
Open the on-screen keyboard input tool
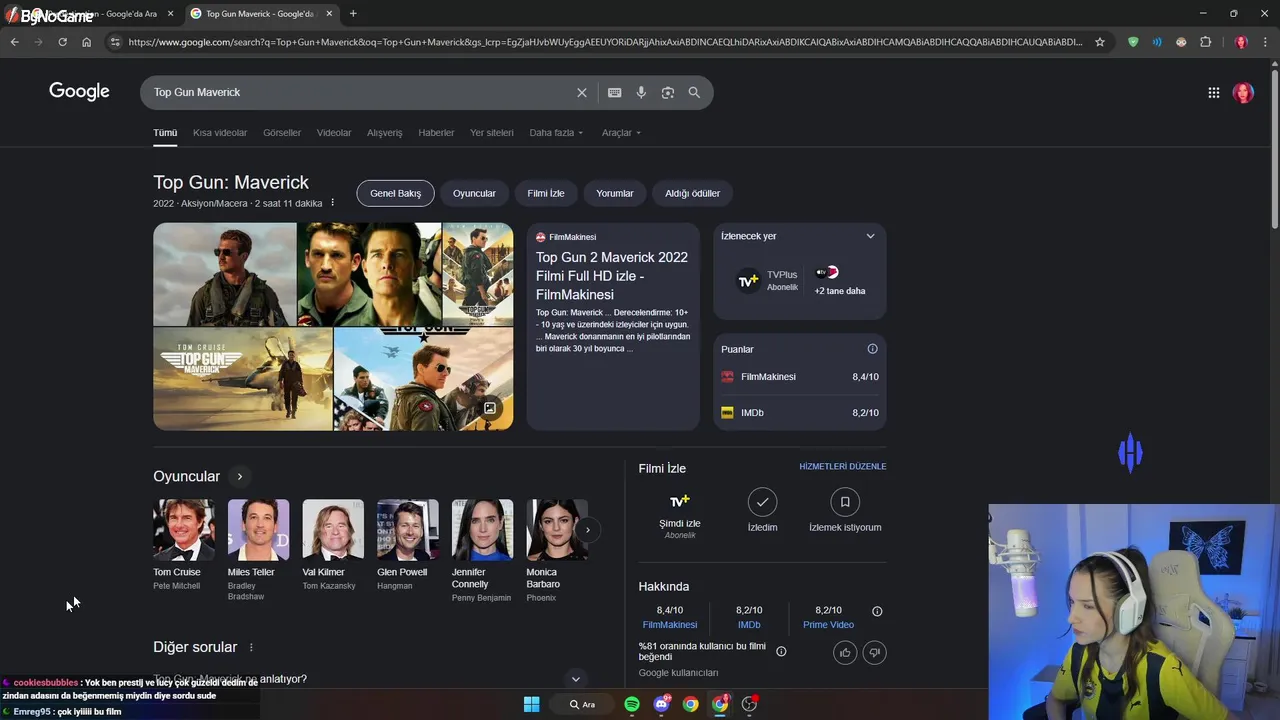[615, 92]
